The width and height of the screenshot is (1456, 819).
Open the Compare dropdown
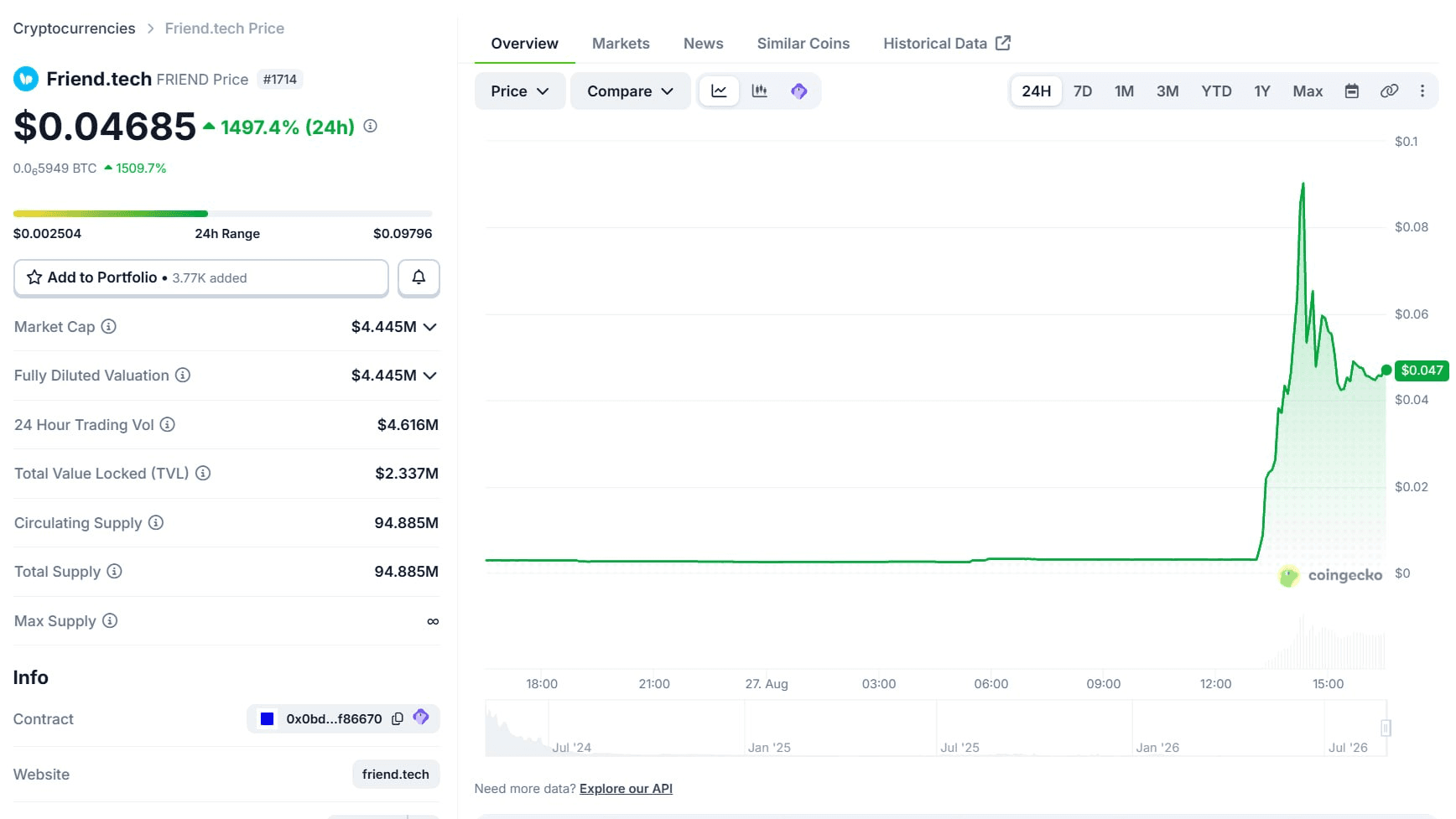630,91
